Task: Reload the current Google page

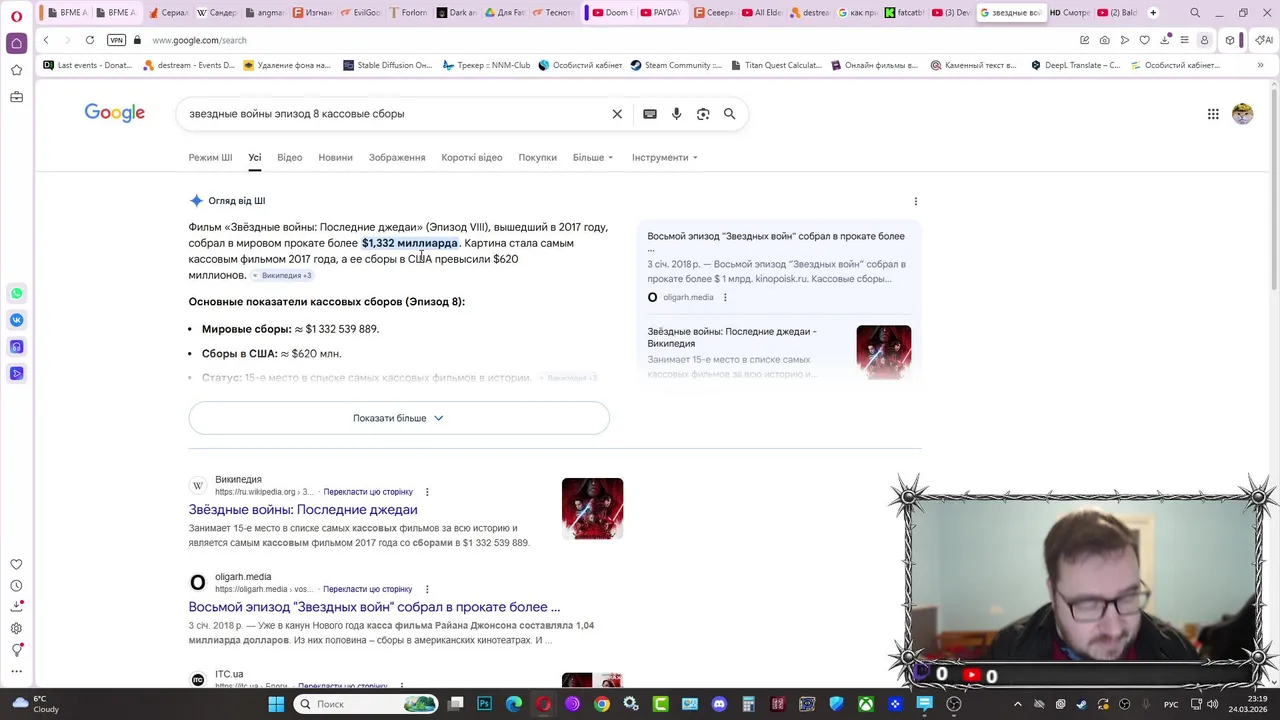Action: (x=90, y=40)
